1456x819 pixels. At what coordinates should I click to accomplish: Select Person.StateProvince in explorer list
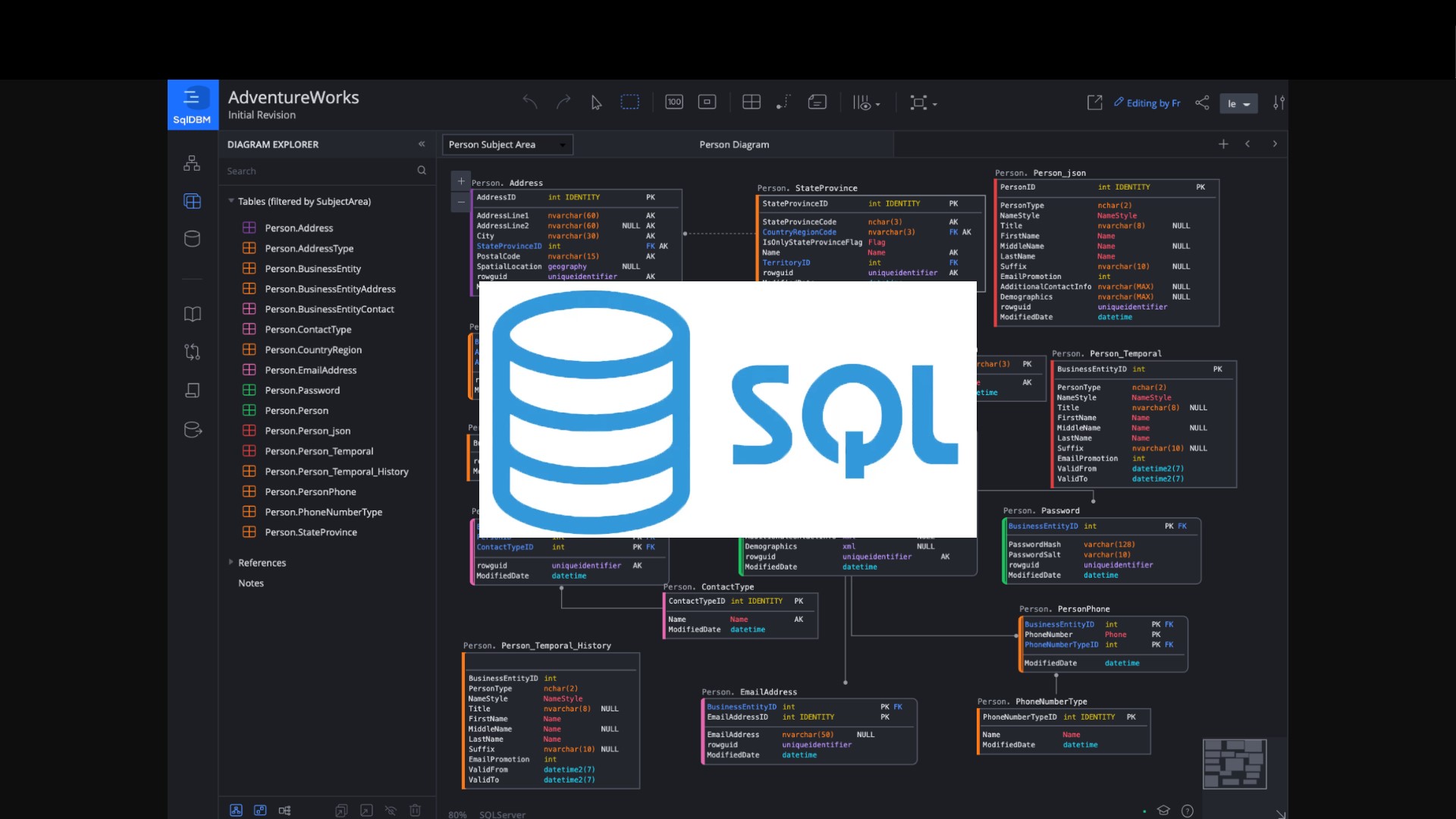[311, 532]
